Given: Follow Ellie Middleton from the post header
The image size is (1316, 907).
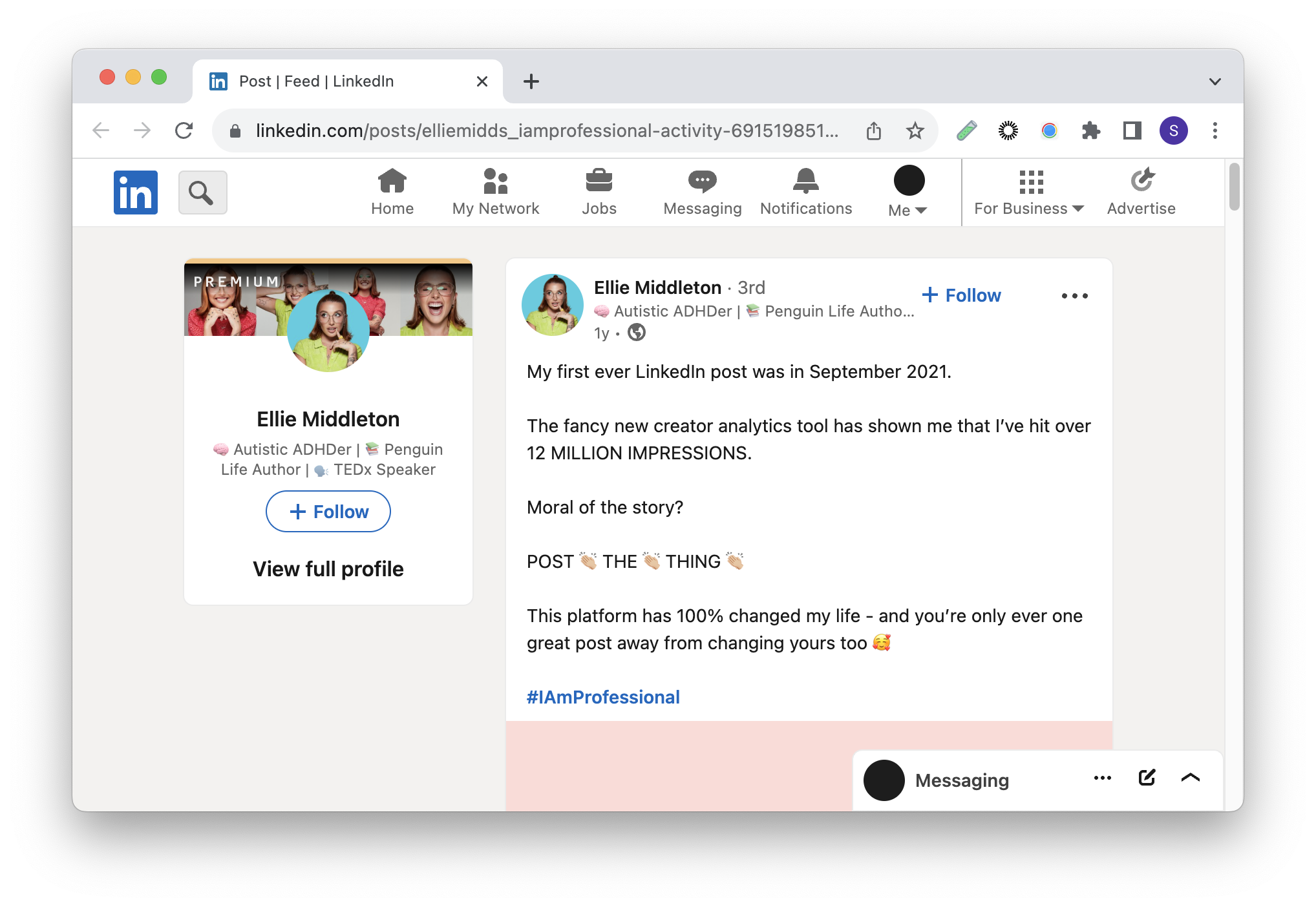Looking at the screenshot, I should (961, 295).
